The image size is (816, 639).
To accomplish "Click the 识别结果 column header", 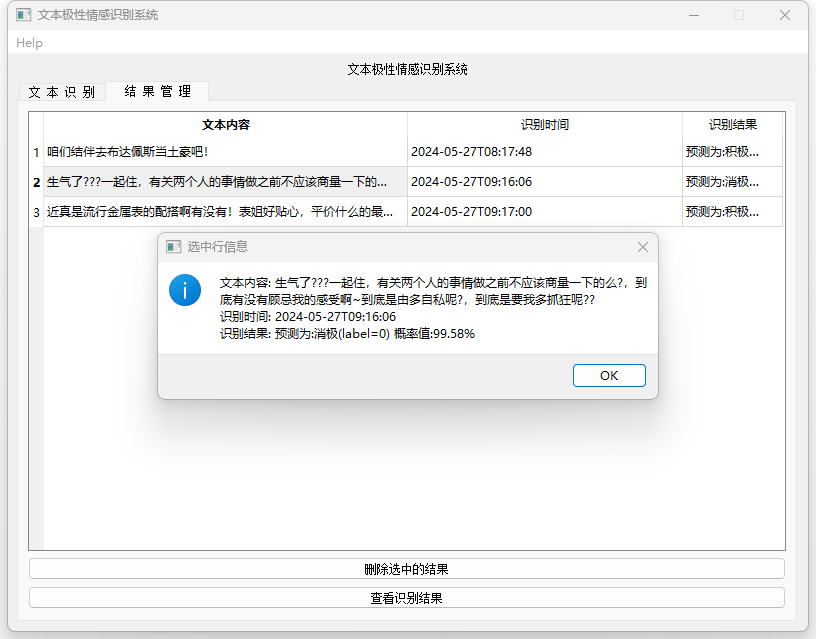I will pyautogui.click(x=733, y=124).
